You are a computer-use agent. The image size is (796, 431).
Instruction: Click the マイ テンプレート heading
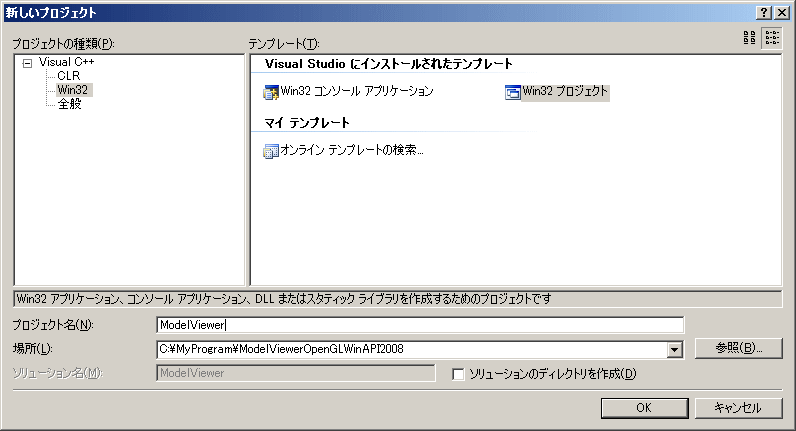pyautogui.click(x=307, y=123)
